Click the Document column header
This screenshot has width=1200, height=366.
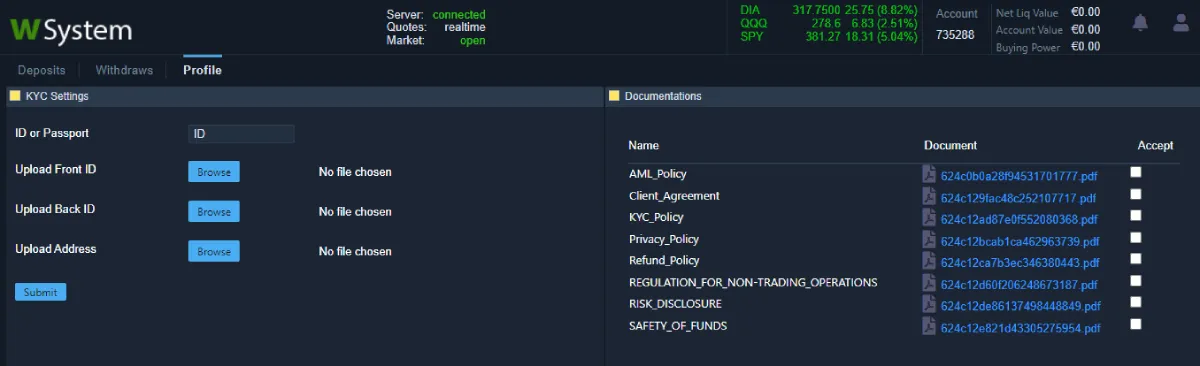(x=950, y=145)
